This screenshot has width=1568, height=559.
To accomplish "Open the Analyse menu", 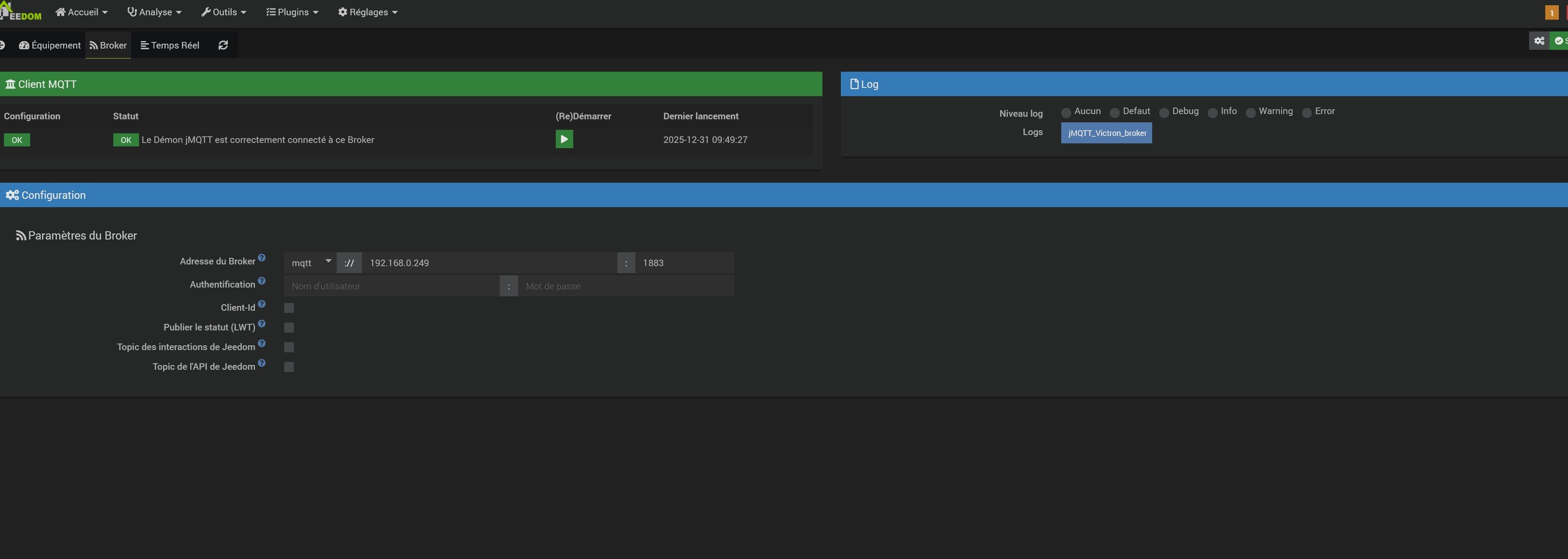I will click(154, 12).
